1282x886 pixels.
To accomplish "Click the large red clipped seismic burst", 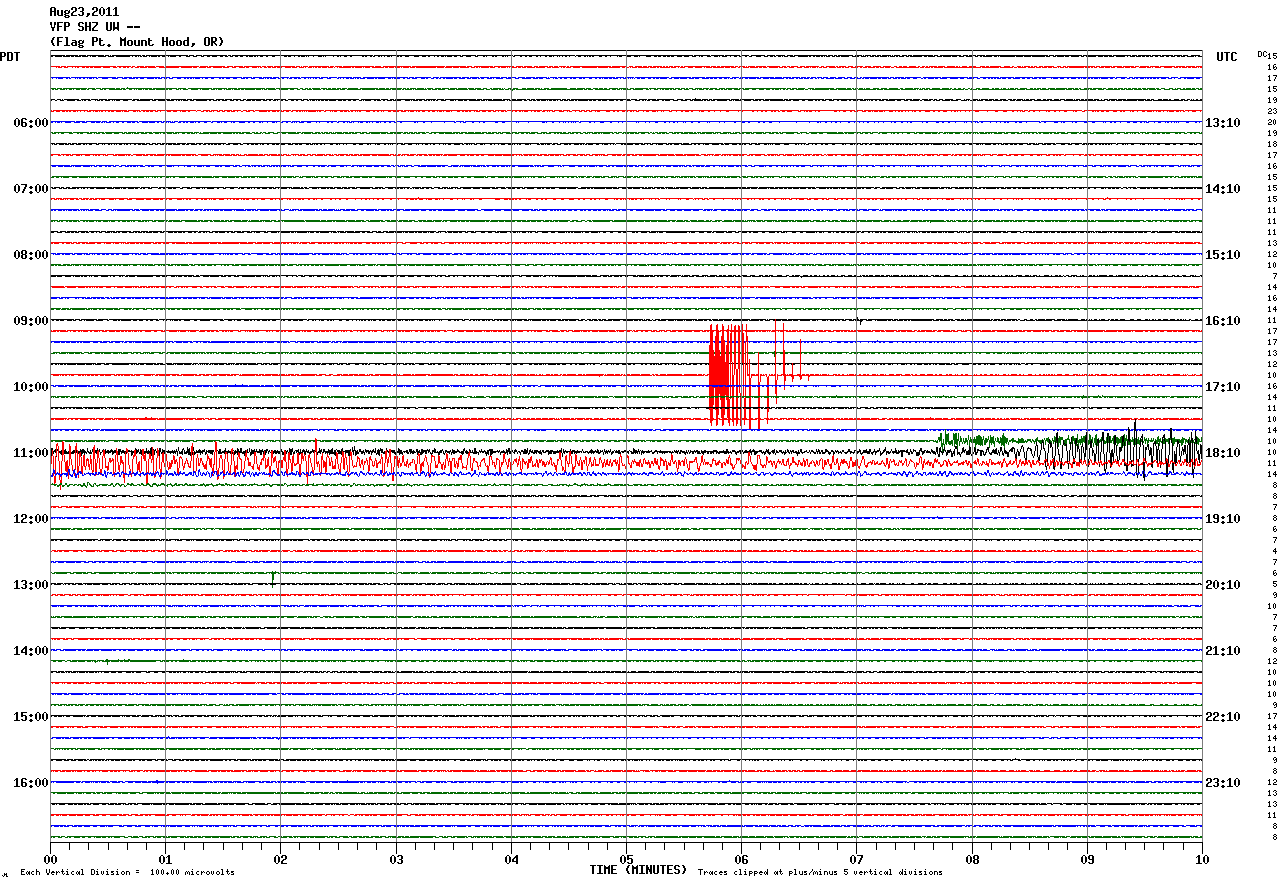I will [x=730, y=375].
